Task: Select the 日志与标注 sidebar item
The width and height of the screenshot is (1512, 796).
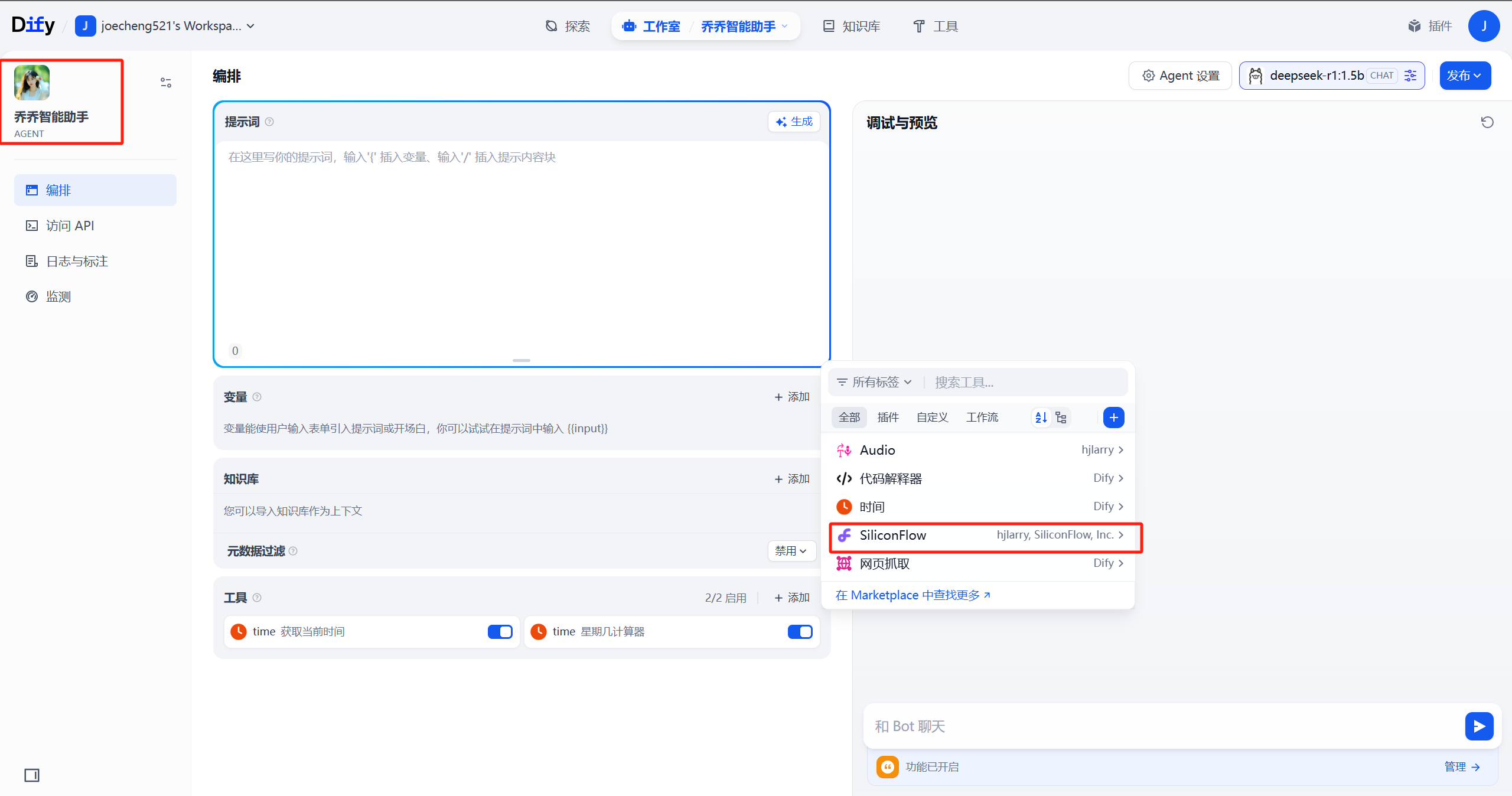Action: (95, 261)
